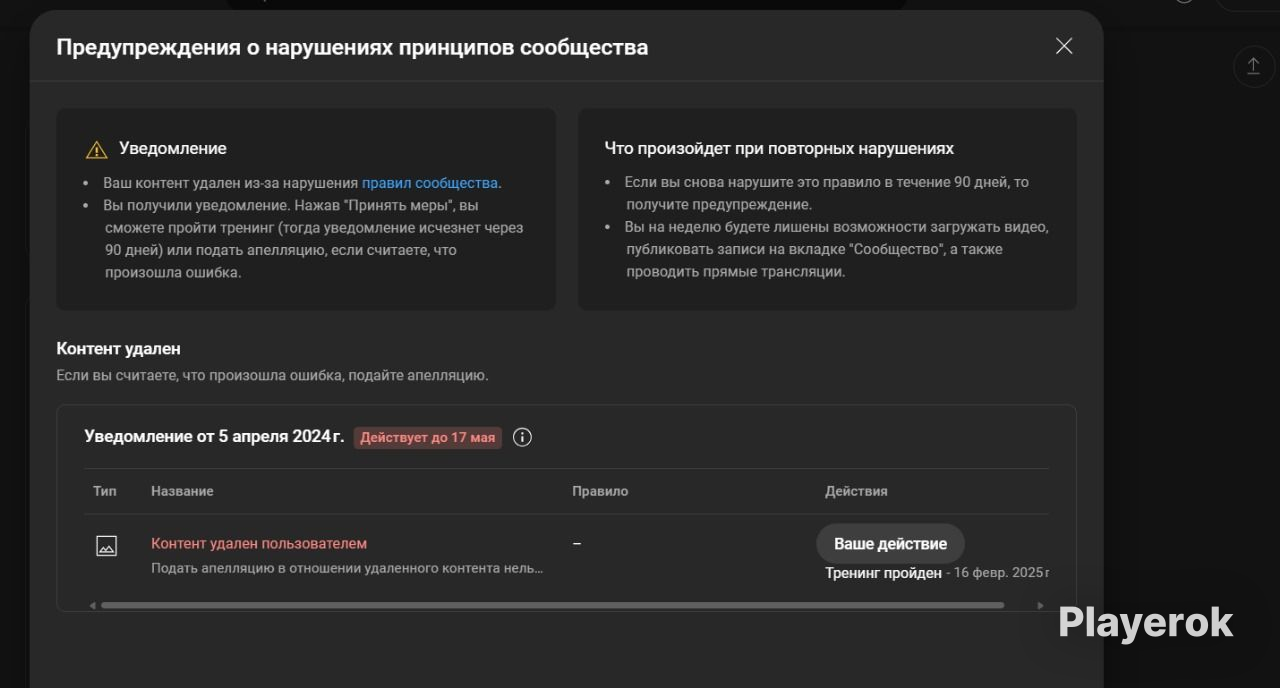Click the upload icon behind the dialog

coord(1253,66)
